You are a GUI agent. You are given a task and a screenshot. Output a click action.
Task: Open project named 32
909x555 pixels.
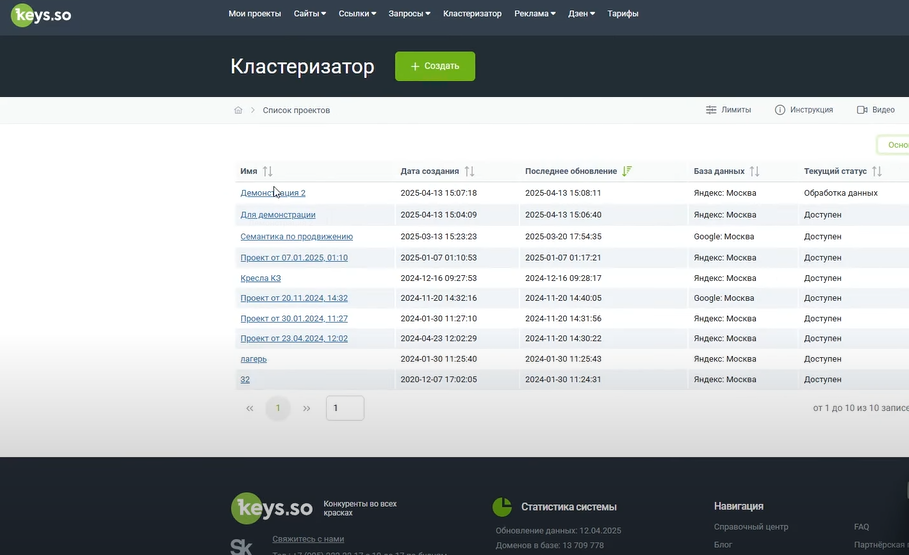pyautogui.click(x=245, y=379)
